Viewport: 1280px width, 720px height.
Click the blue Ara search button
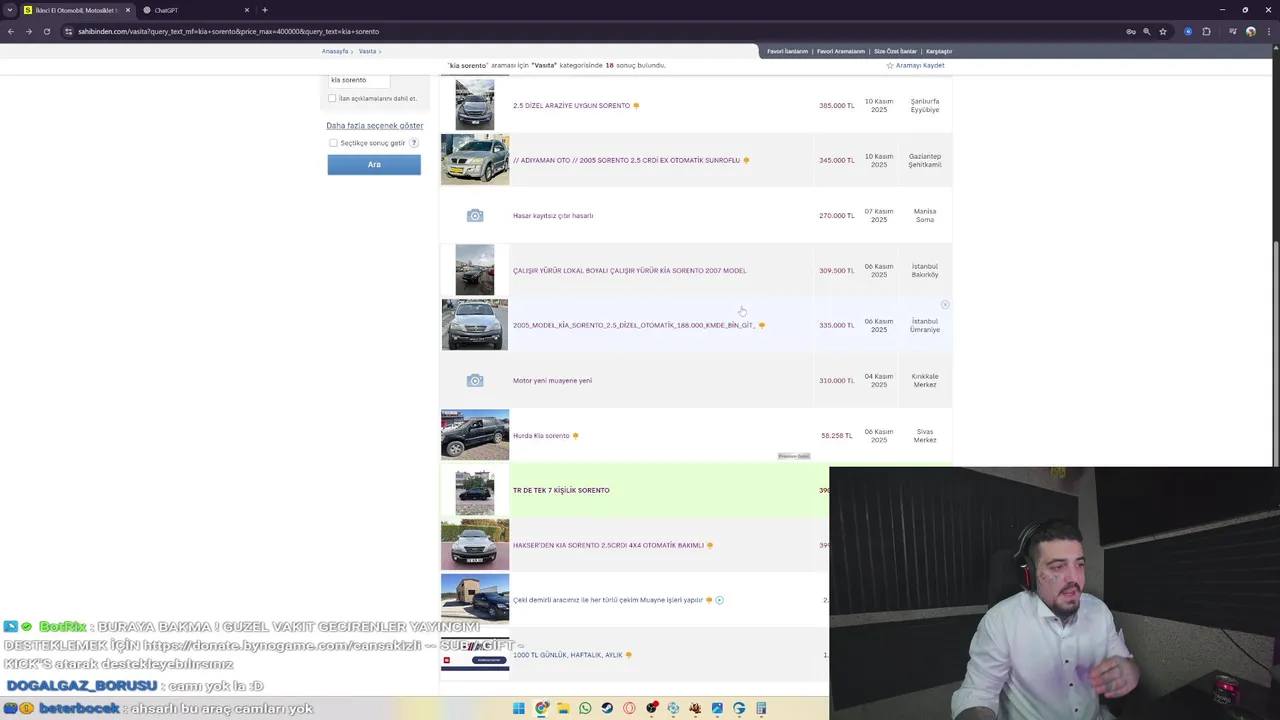pos(374,164)
